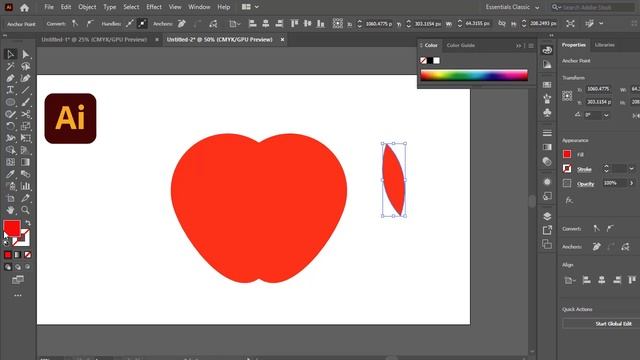Image resolution: width=640 pixels, height=360 pixels.
Task: Click the Home icon in top bar
Action: [x=24, y=7]
